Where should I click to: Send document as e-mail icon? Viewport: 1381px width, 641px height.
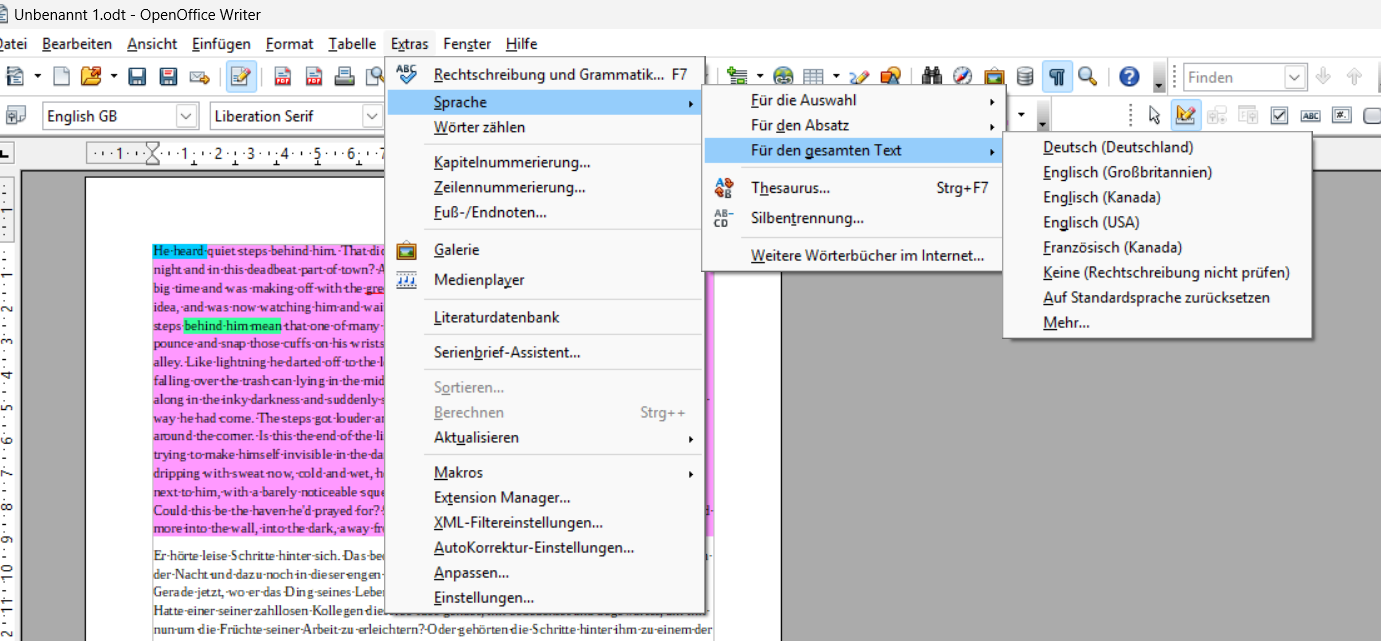click(x=199, y=77)
